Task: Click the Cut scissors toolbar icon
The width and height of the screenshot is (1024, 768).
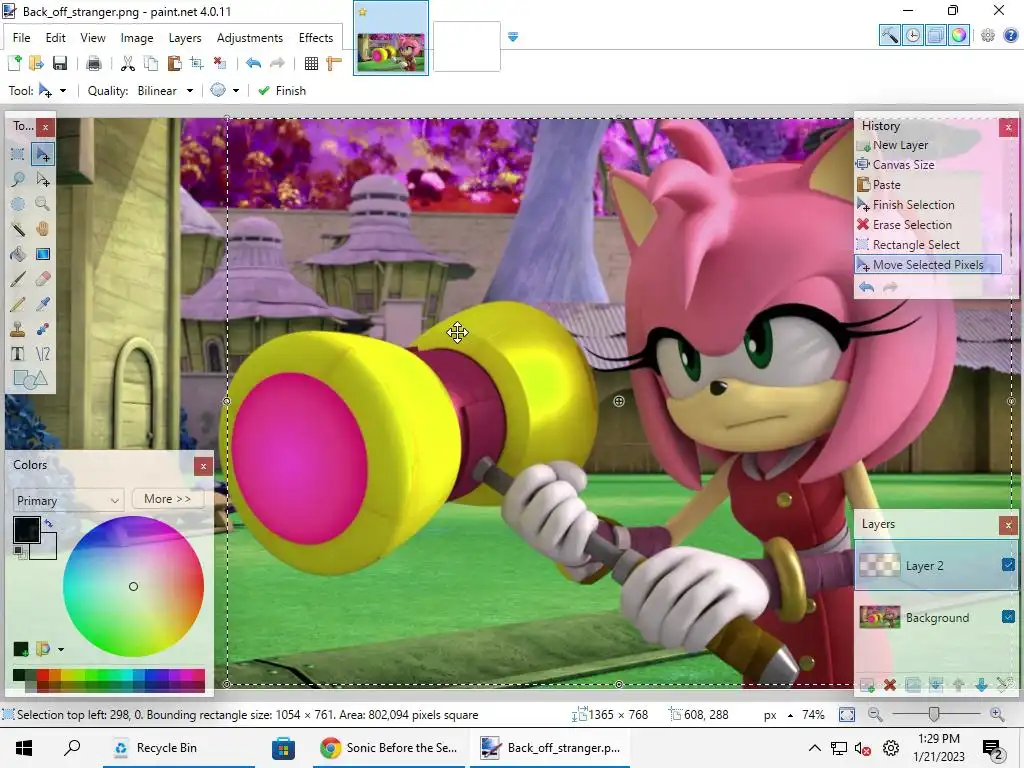Action: tap(128, 63)
